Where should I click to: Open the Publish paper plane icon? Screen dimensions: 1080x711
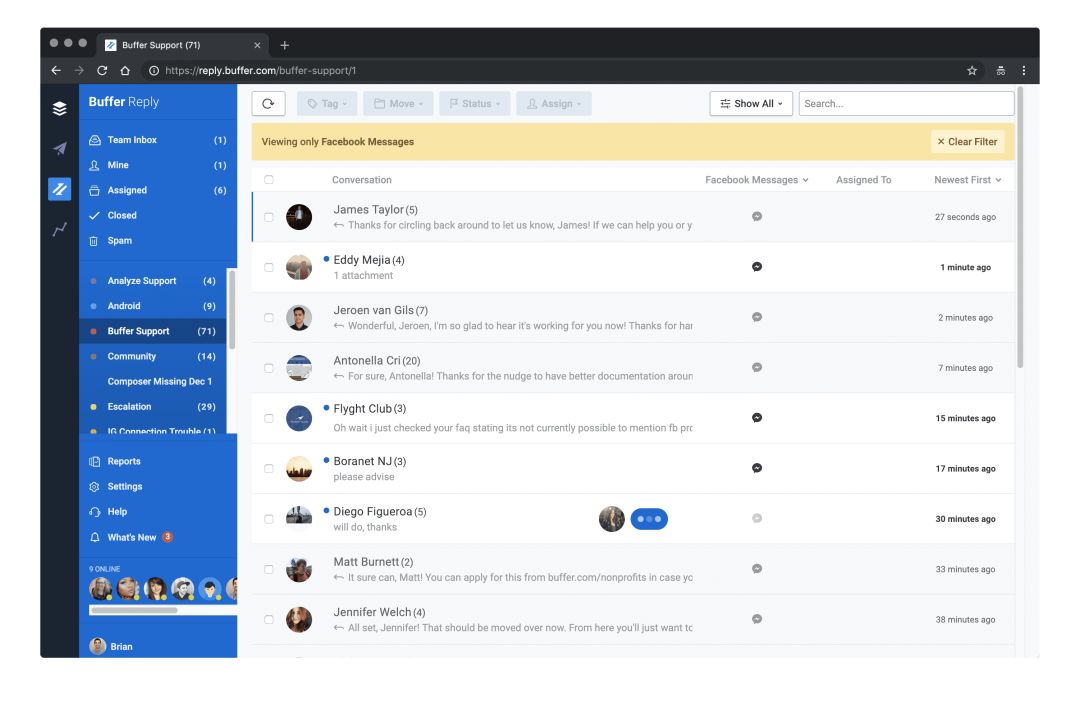pos(60,149)
